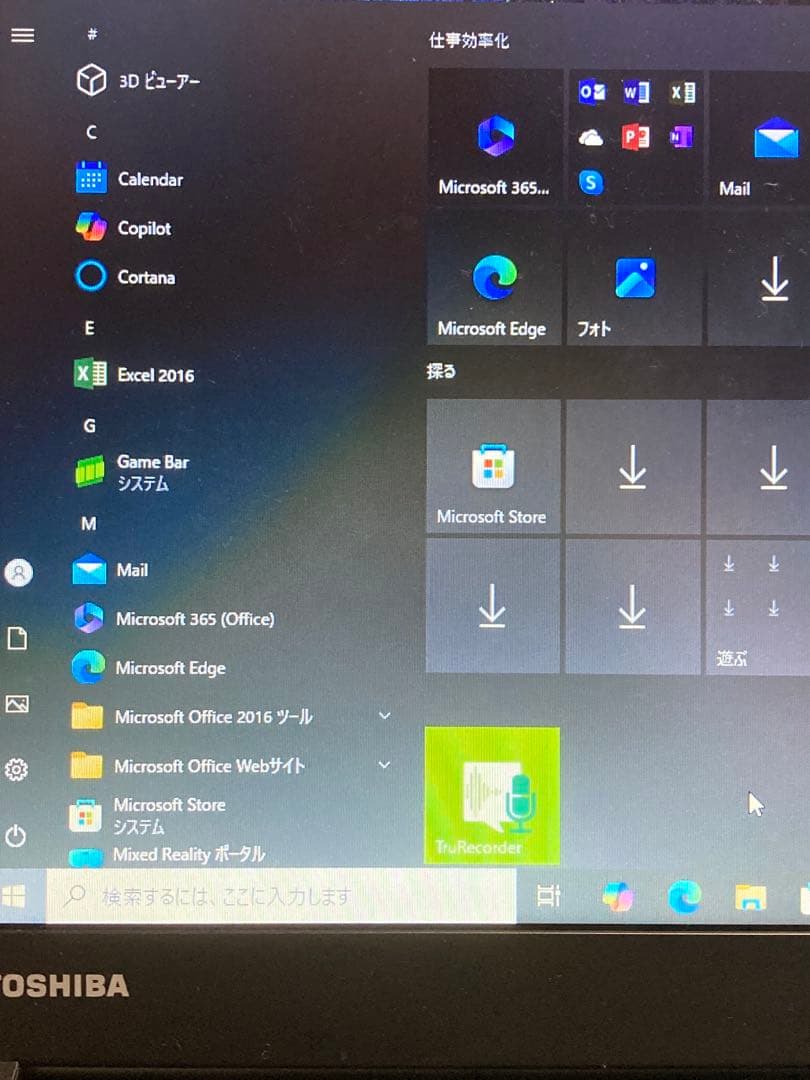Launch the TruRecorder tile

click(493, 795)
